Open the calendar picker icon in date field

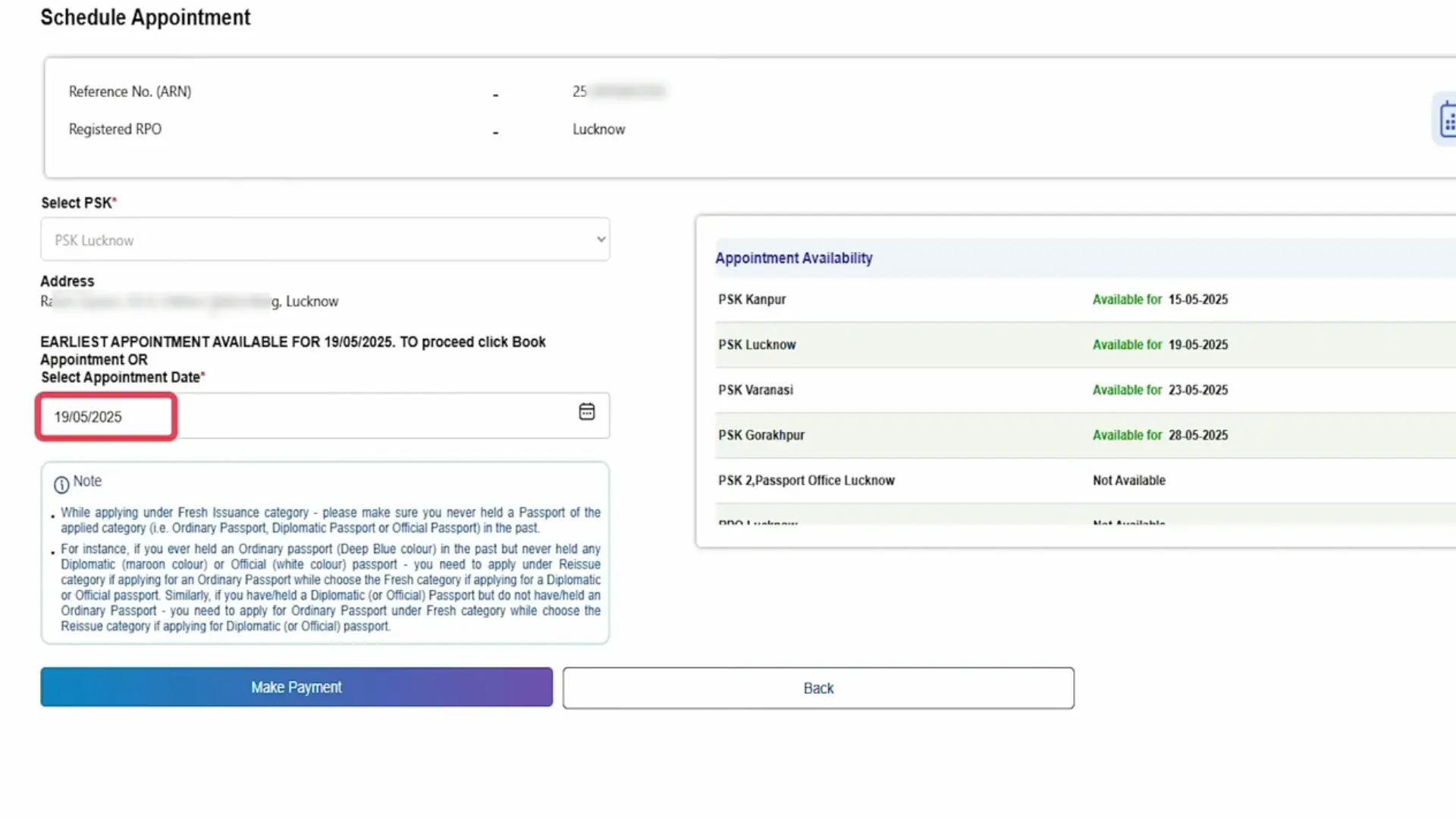[x=586, y=412]
